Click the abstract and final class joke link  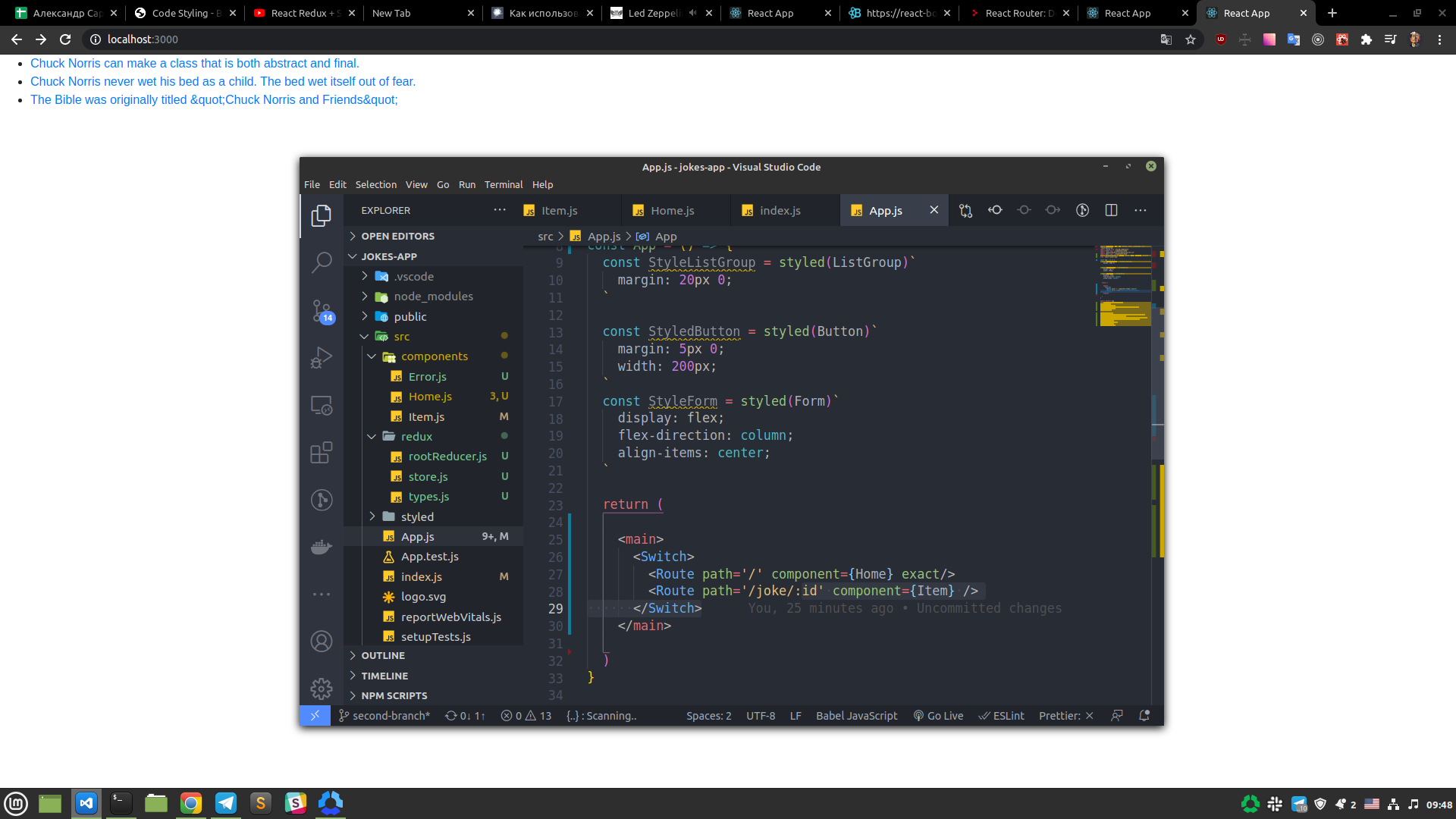tap(195, 64)
